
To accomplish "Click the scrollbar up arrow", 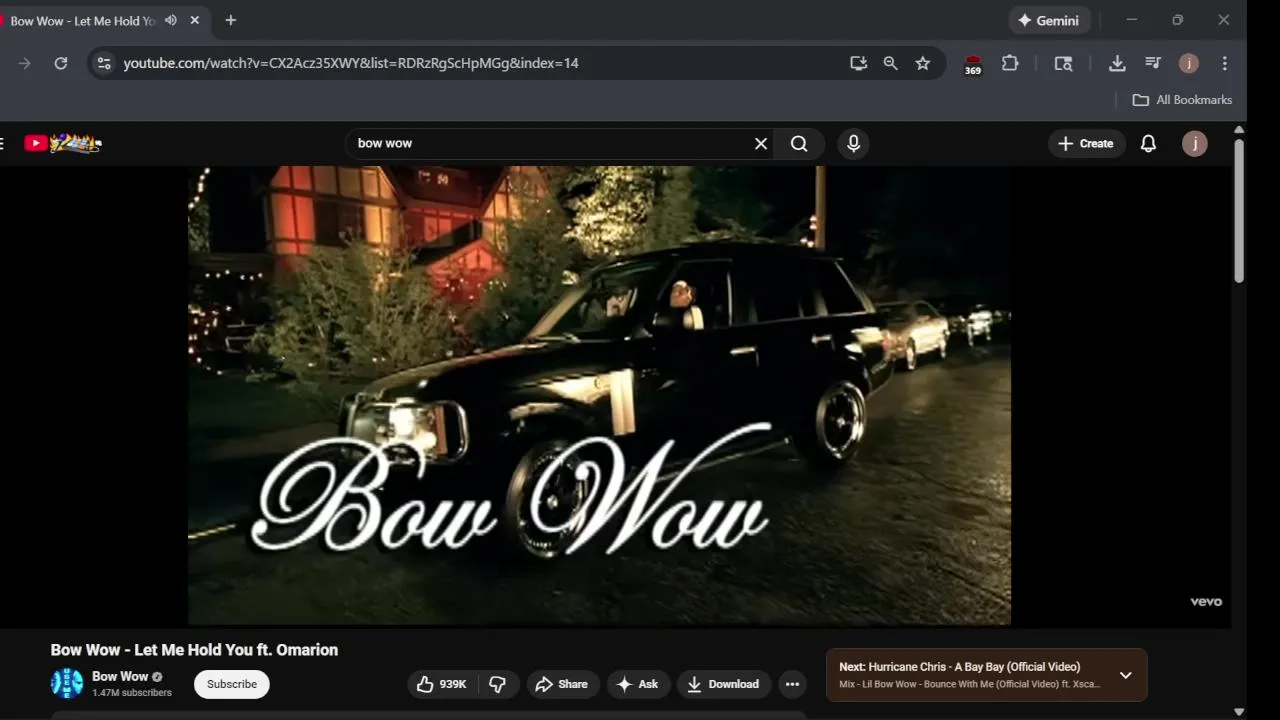I will point(1239,130).
